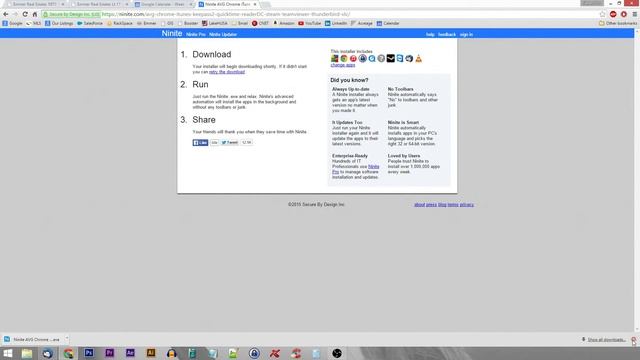This screenshot has height=360, width=640.
Task: Click the Facebook Like button
Action: click(200, 142)
